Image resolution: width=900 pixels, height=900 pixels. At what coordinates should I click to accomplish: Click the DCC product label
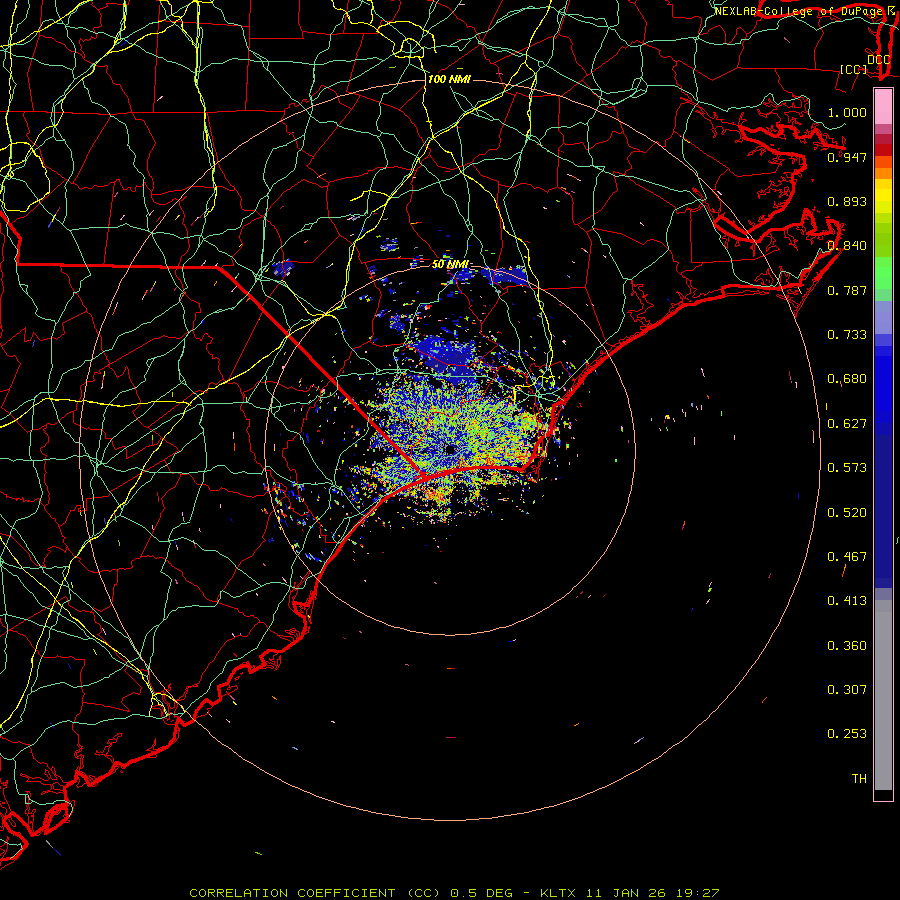878,59
